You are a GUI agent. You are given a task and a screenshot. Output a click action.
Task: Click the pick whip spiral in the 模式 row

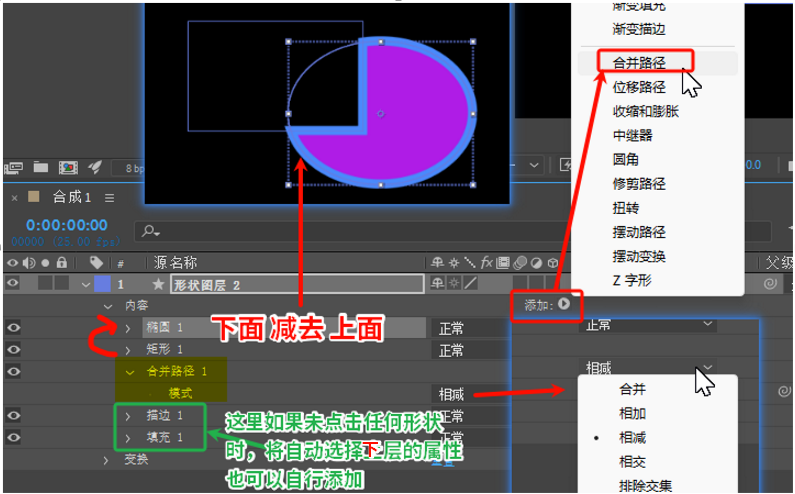tap(784, 391)
